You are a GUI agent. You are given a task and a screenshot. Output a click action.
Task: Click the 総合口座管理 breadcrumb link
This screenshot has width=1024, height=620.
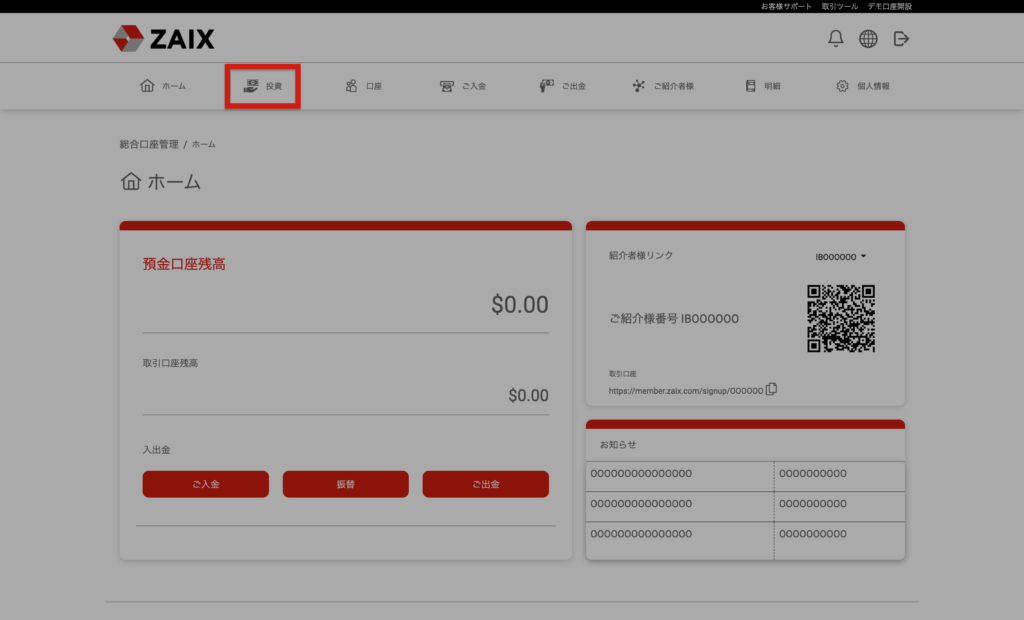149,144
